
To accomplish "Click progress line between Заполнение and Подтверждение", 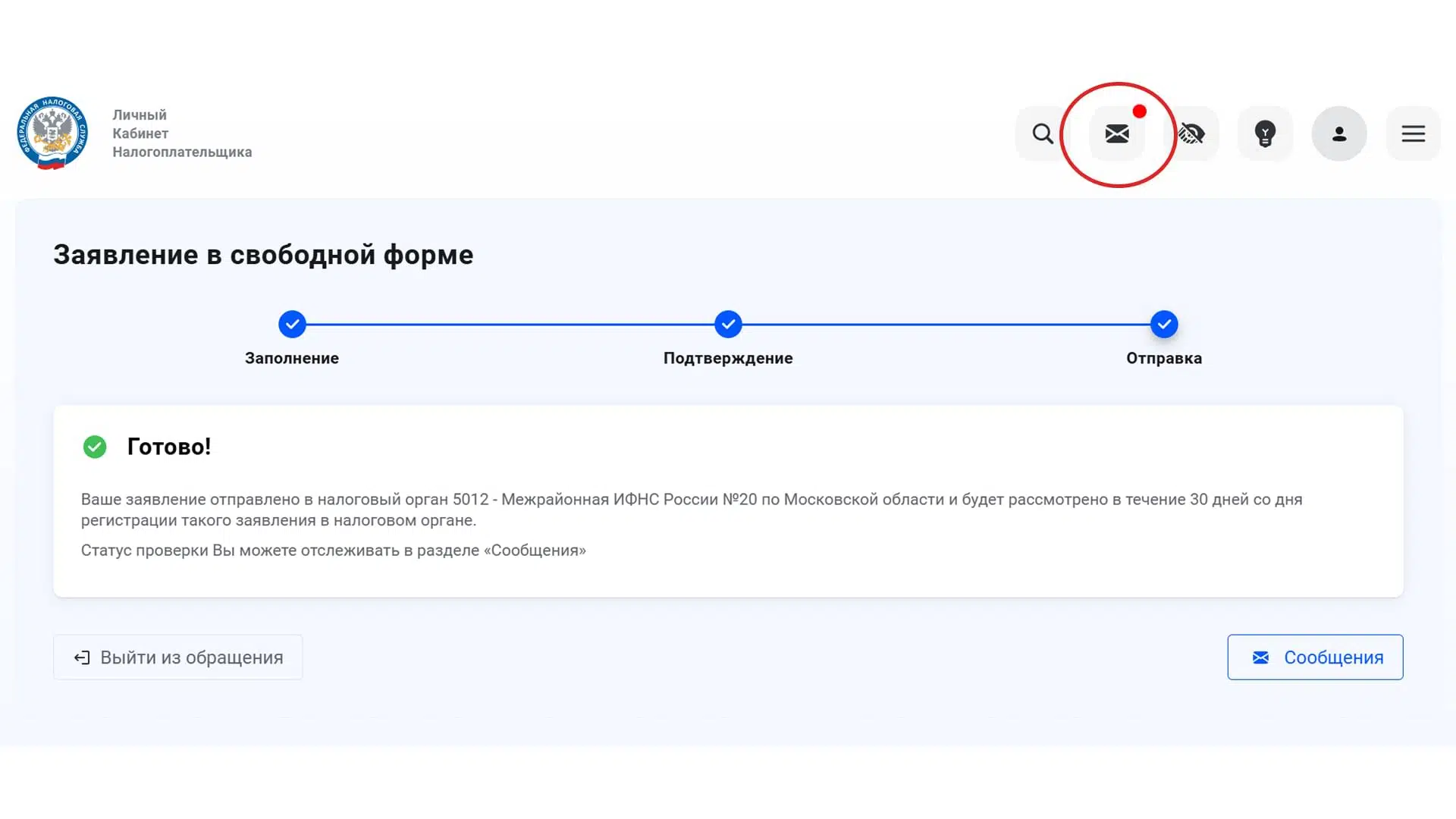I will (510, 325).
